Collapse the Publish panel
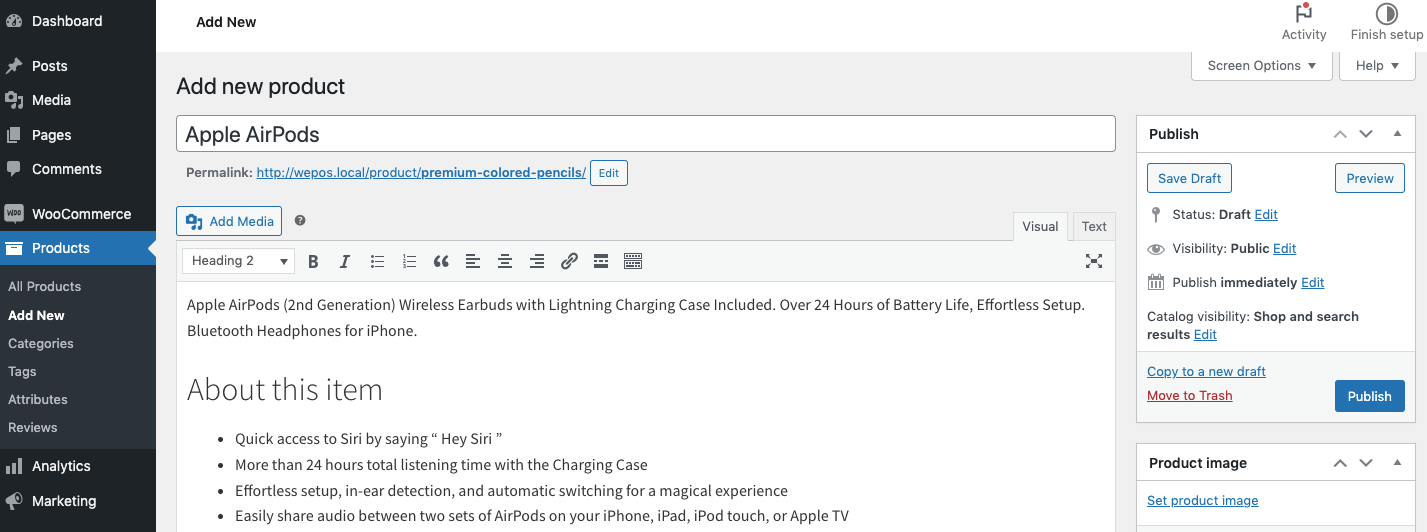 pyautogui.click(x=1398, y=134)
